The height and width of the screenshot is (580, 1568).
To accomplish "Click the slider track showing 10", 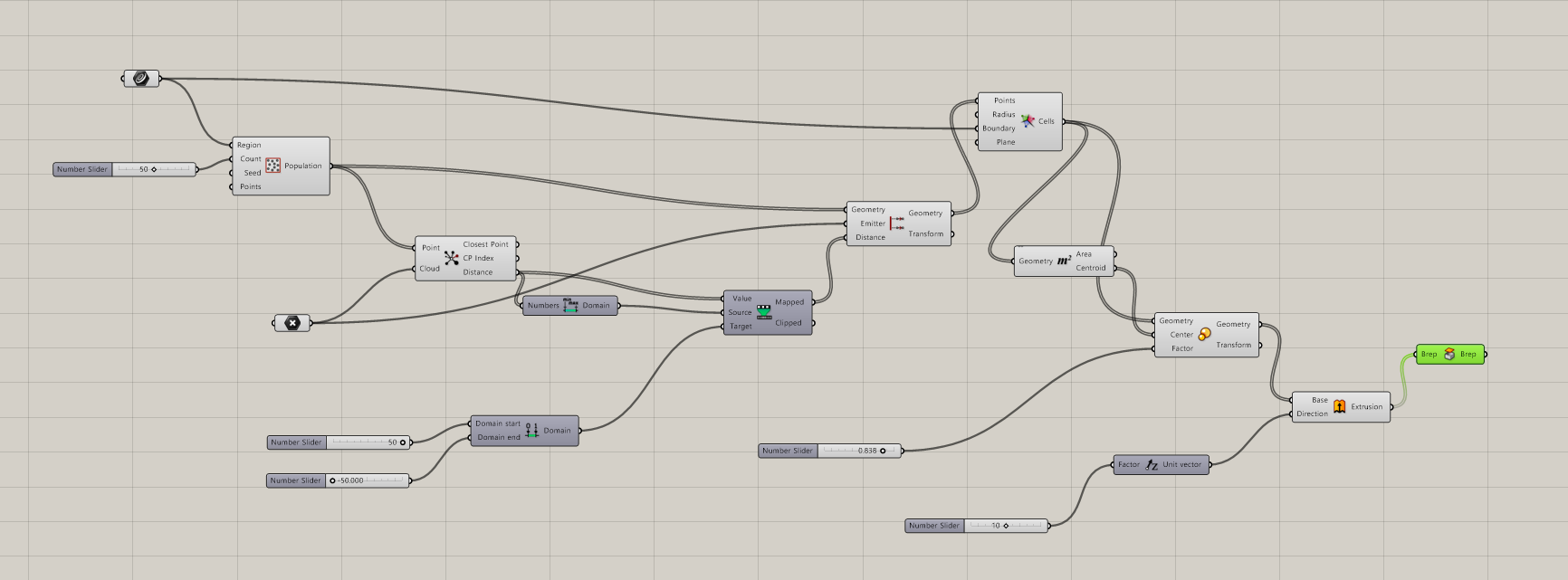I will point(1005,526).
